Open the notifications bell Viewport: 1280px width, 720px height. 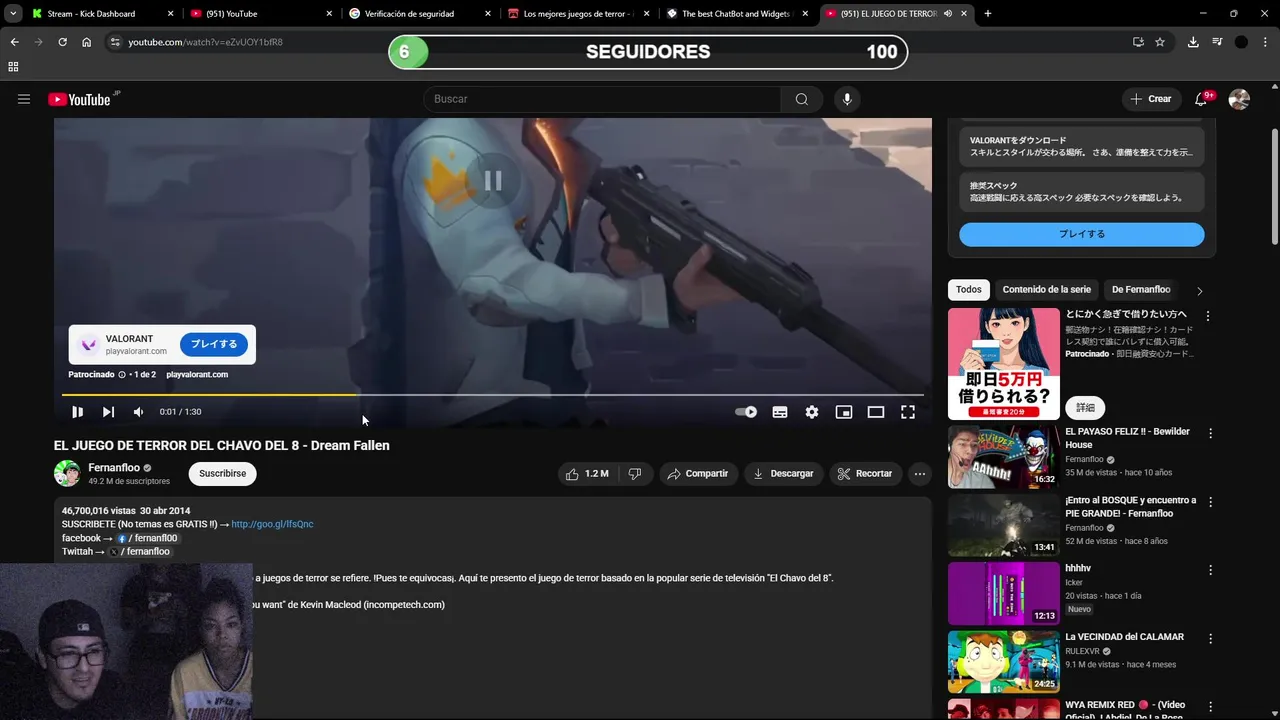tap(1201, 99)
